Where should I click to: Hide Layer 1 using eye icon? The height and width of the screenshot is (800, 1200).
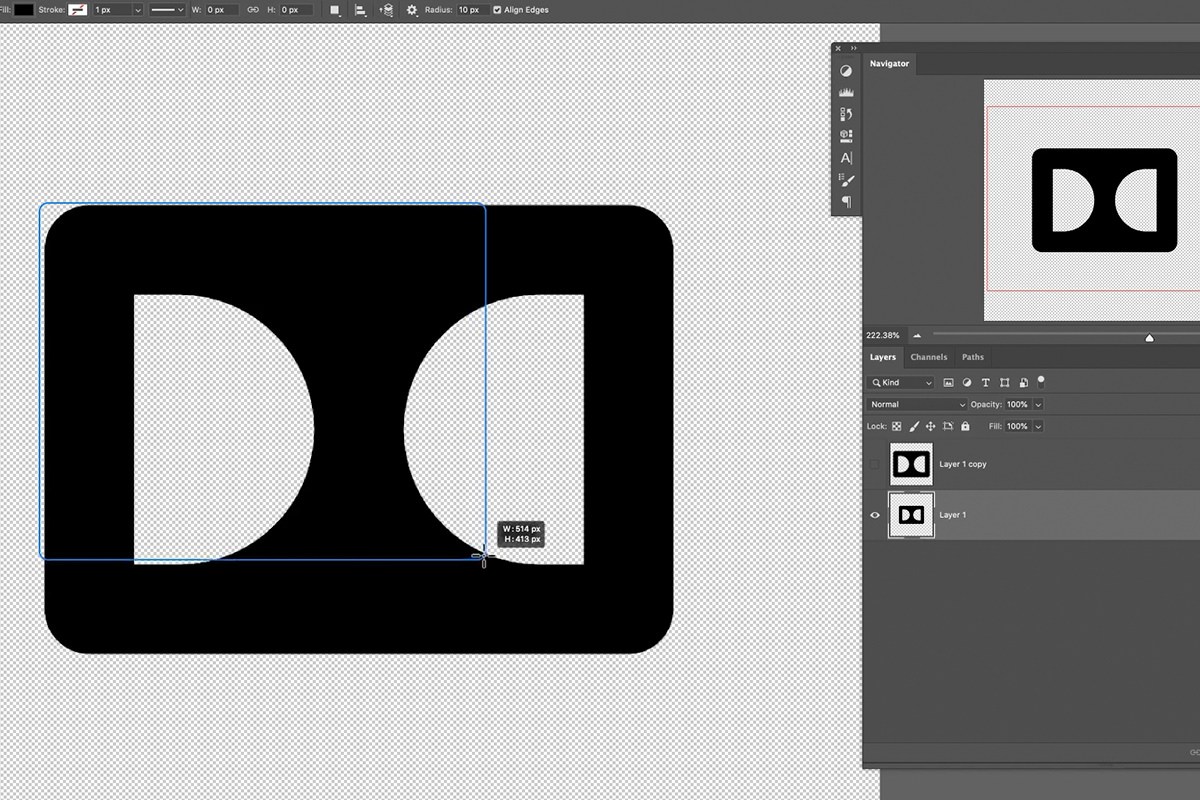(875, 515)
